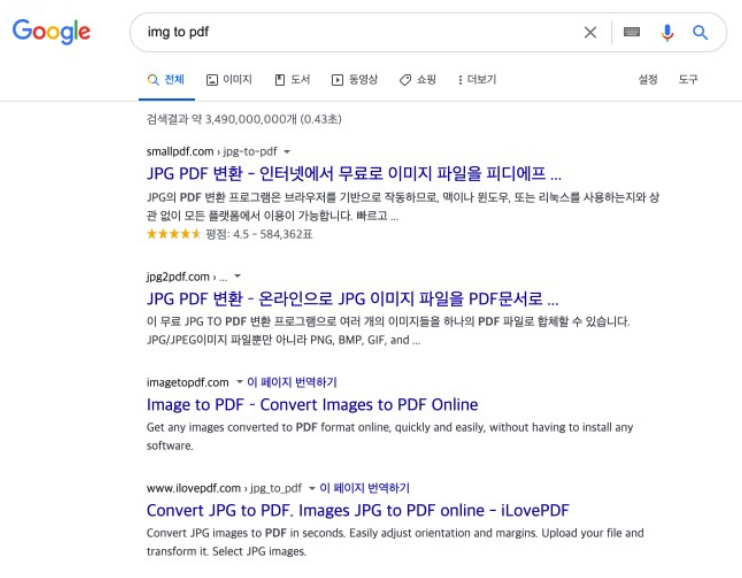Open 도구 search tools
Screen dimensions: 742x578
[688, 80]
